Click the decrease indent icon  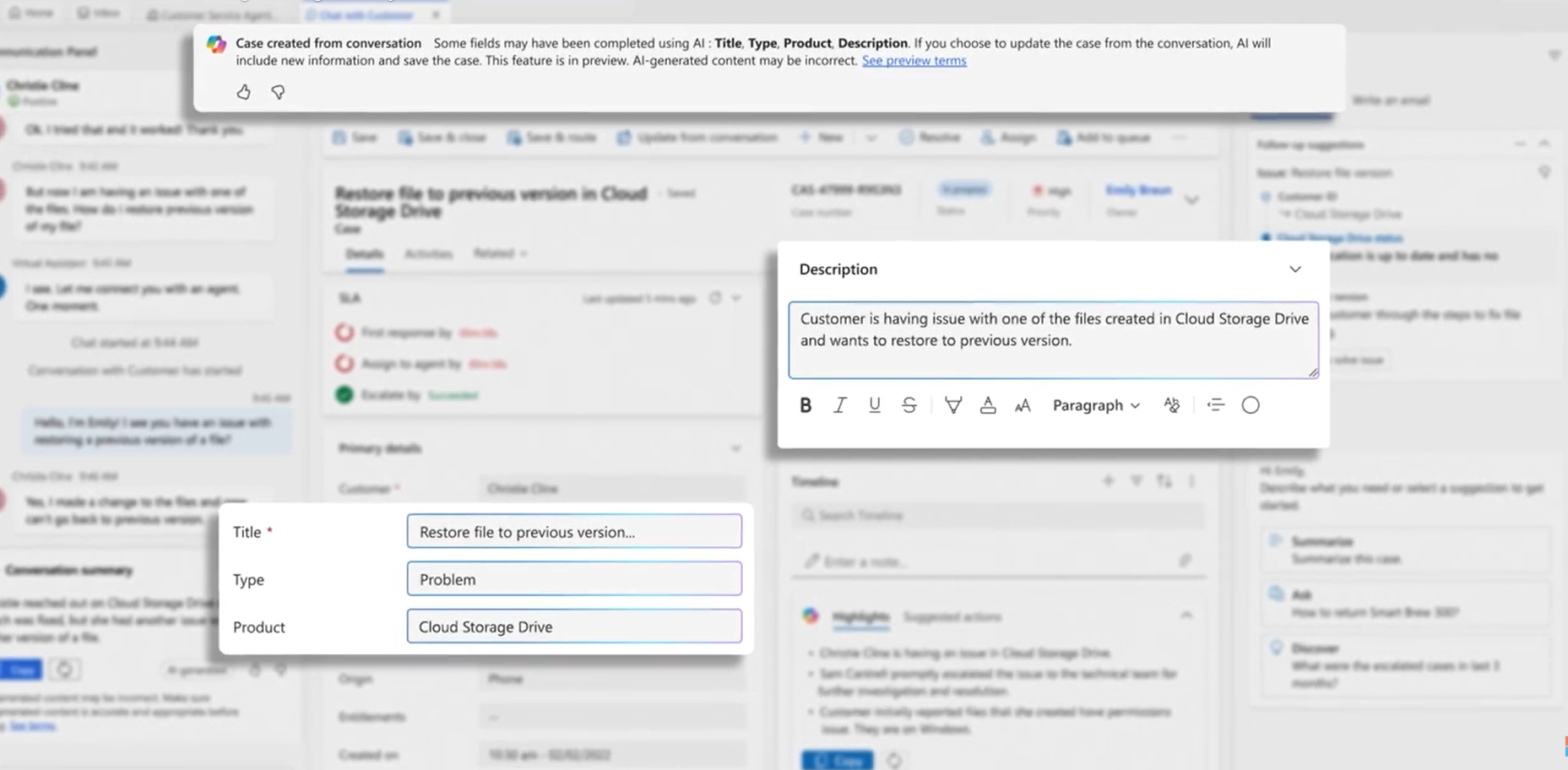(x=1215, y=405)
